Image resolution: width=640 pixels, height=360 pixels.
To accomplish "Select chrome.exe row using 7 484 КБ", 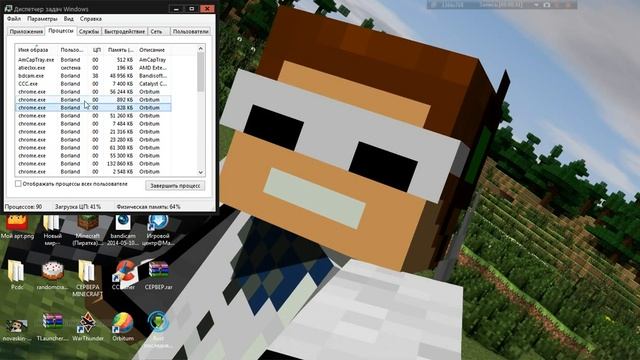I will pos(93,124).
